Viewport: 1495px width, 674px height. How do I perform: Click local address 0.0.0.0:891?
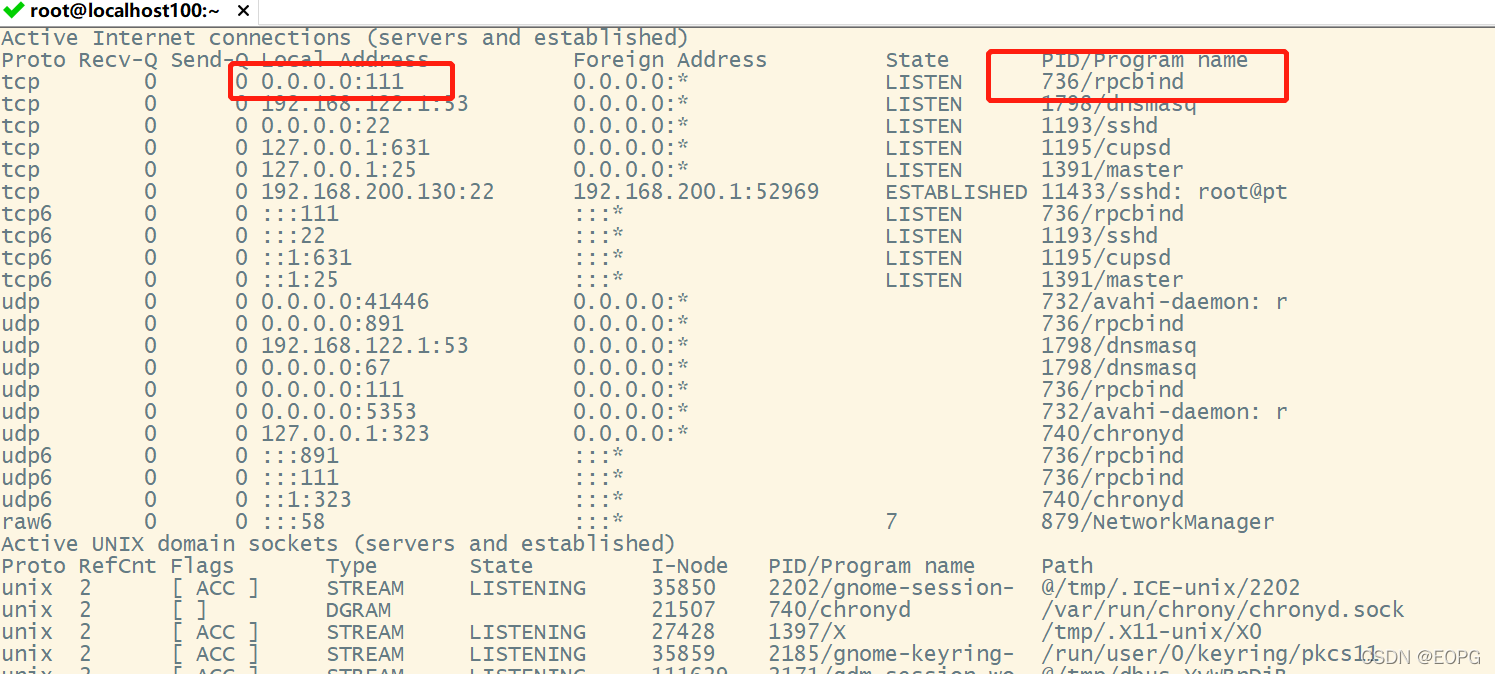click(333, 324)
